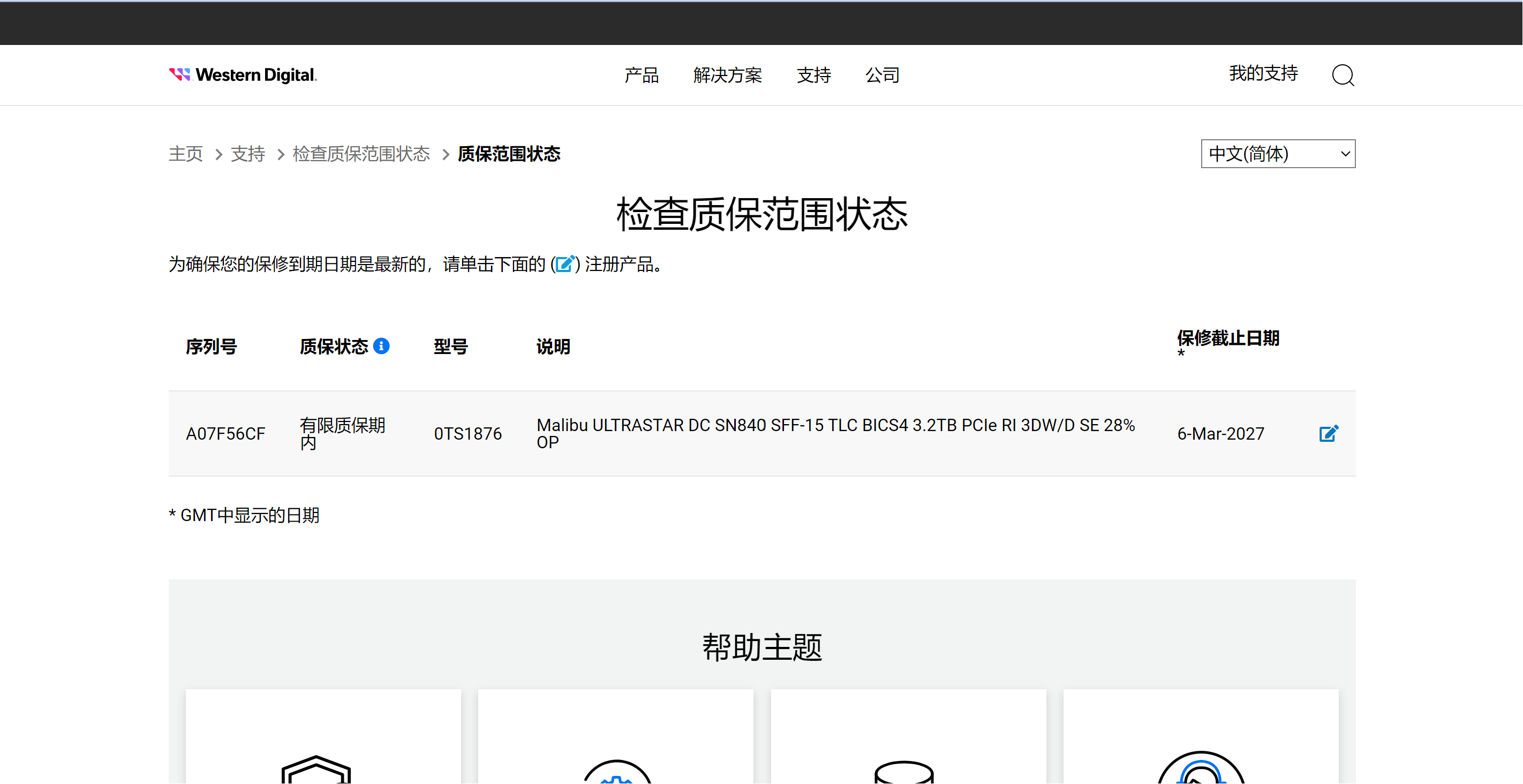Click the 检查质保范围状态 breadcrumb link
The height and width of the screenshot is (784, 1523).
pos(361,154)
